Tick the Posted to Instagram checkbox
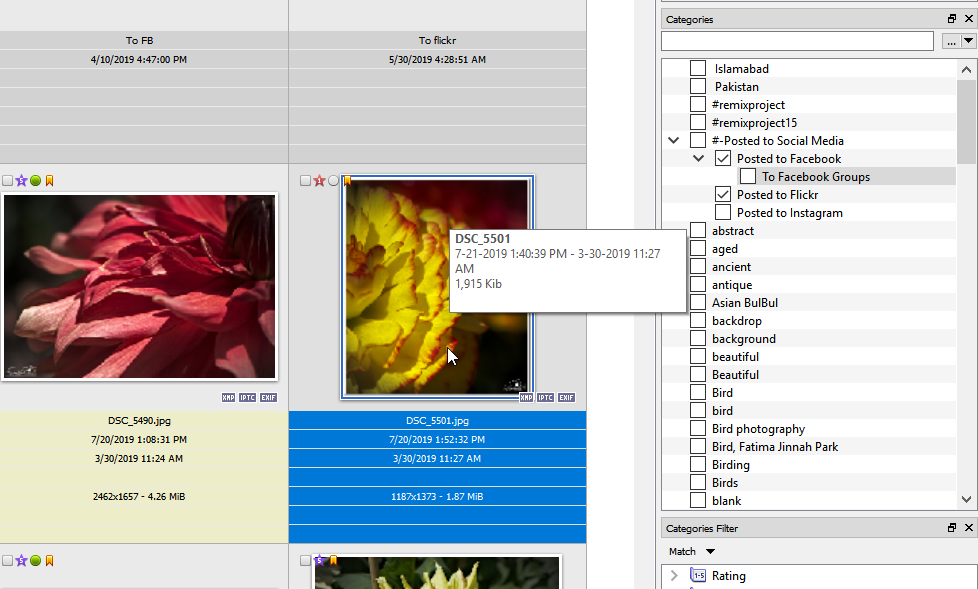Screen dimensions: 978x589 click(723, 213)
